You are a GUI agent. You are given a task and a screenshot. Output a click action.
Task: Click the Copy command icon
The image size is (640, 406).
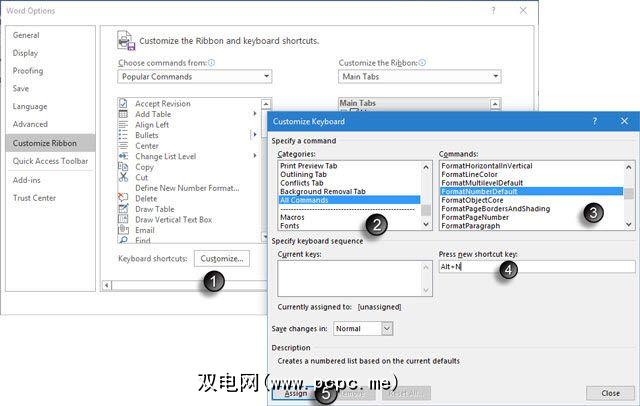click(x=123, y=166)
